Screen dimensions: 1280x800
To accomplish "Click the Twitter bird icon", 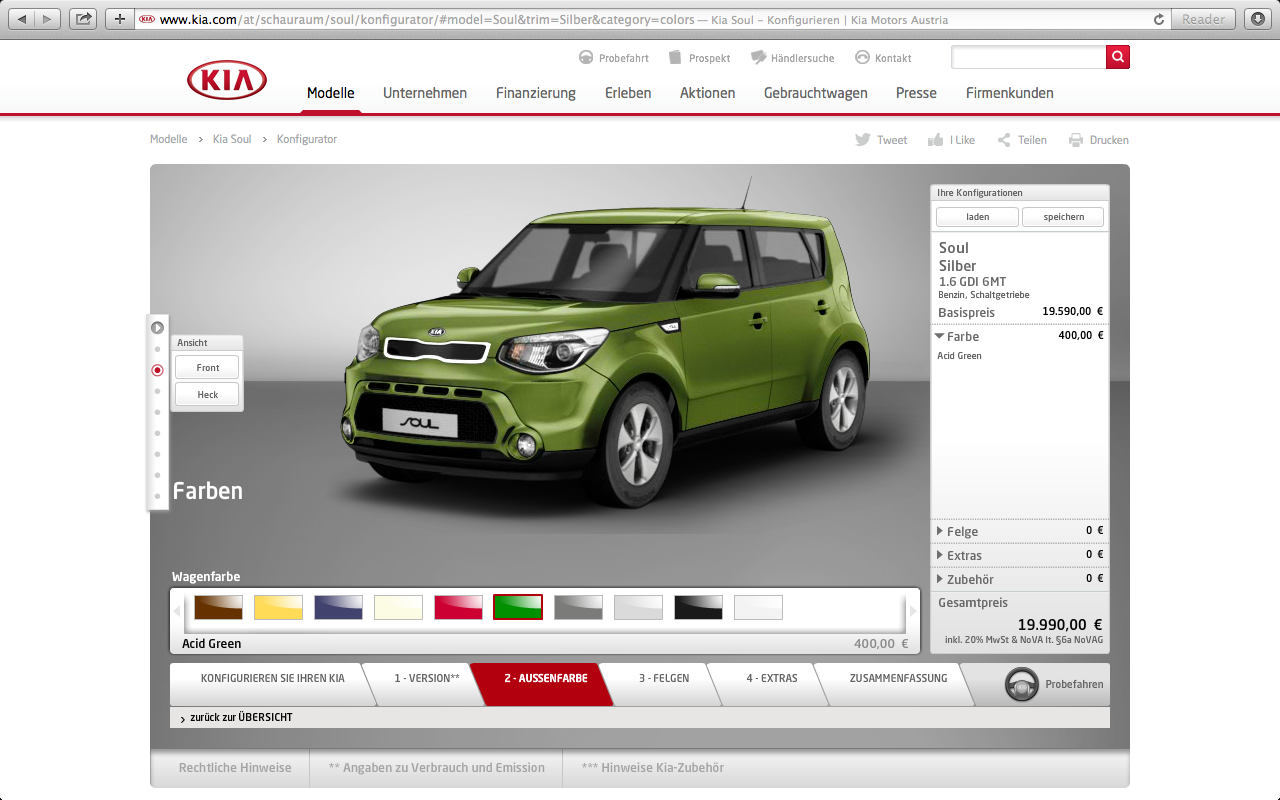I will (x=862, y=140).
